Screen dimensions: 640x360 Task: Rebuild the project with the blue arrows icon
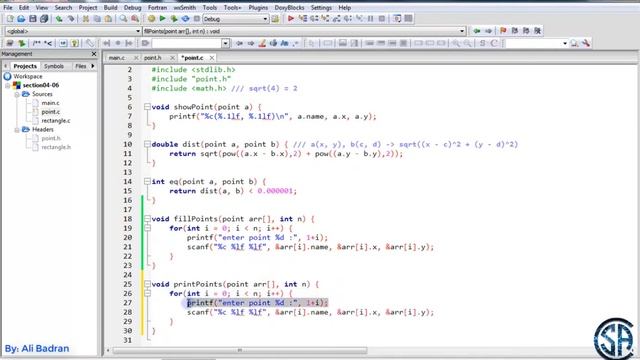pos(185,19)
